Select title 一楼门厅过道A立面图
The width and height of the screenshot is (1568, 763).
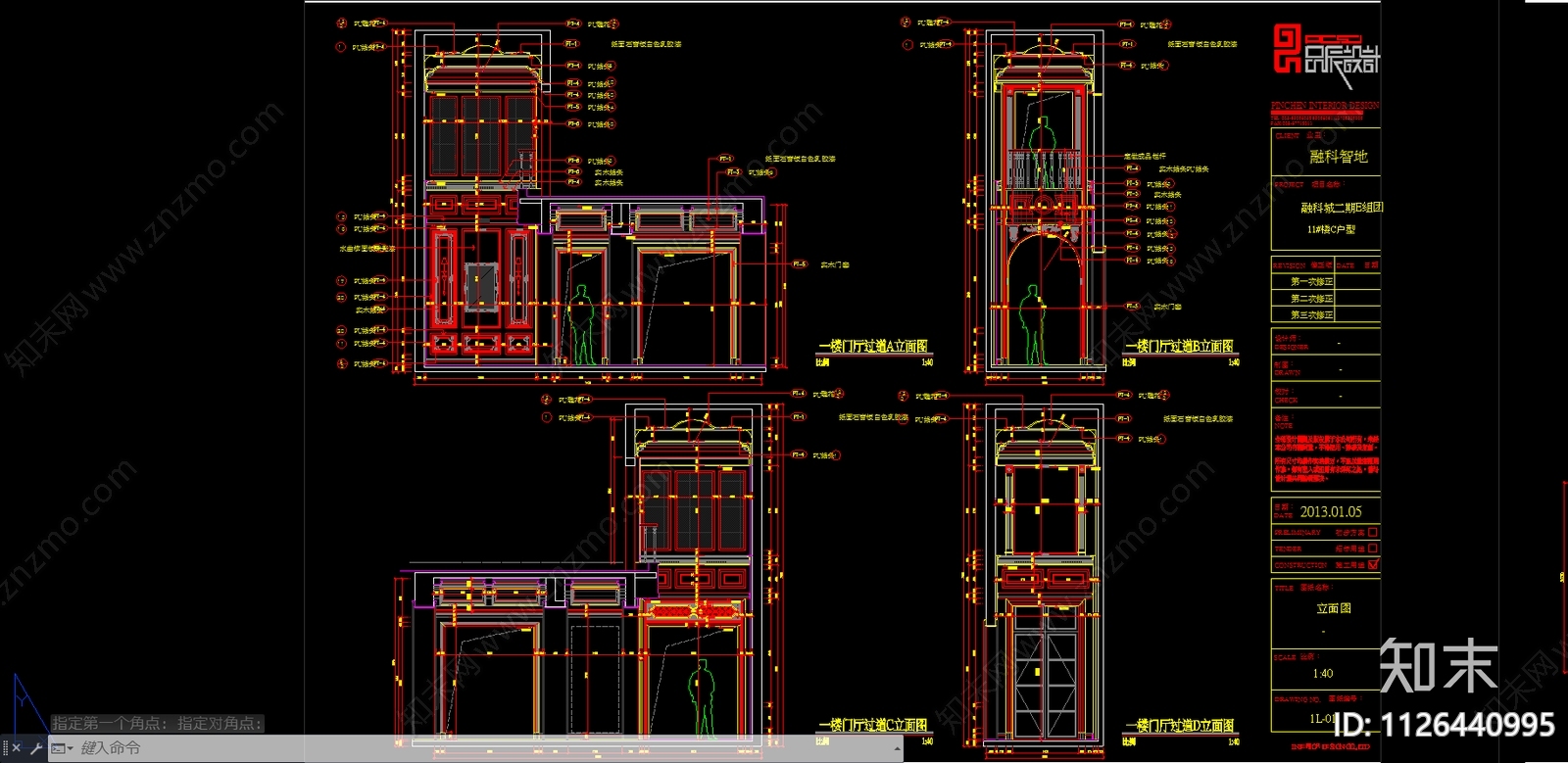(x=872, y=347)
